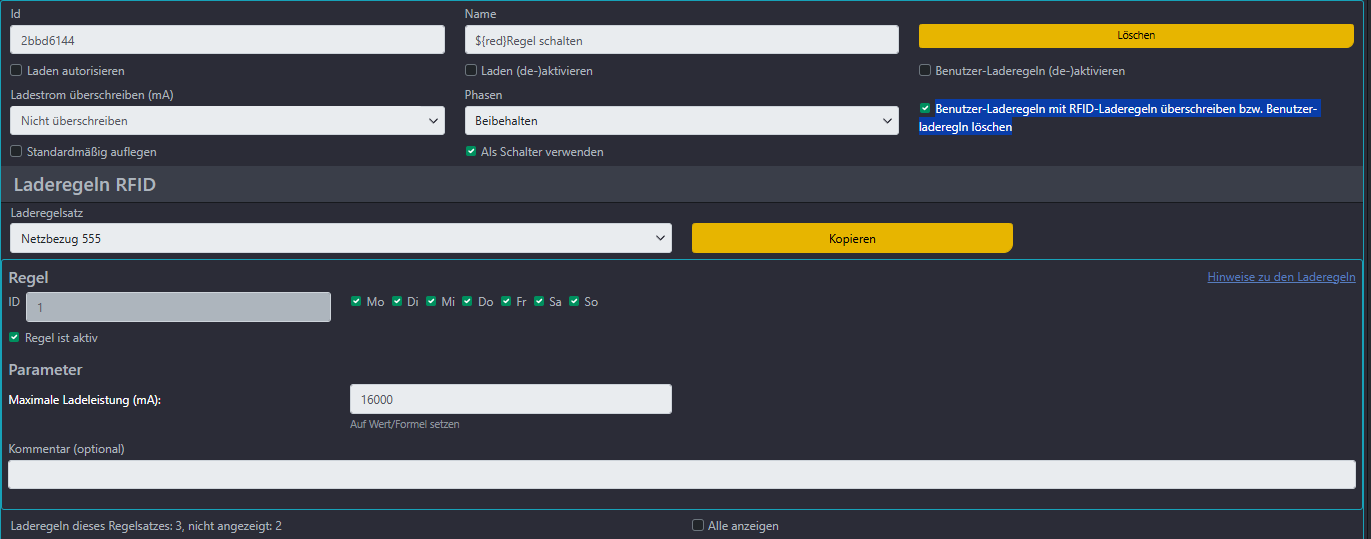Image resolution: width=1371 pixels, height=539 pixels.
Task: Click the yellow Löschen button
Action: 1135,36
